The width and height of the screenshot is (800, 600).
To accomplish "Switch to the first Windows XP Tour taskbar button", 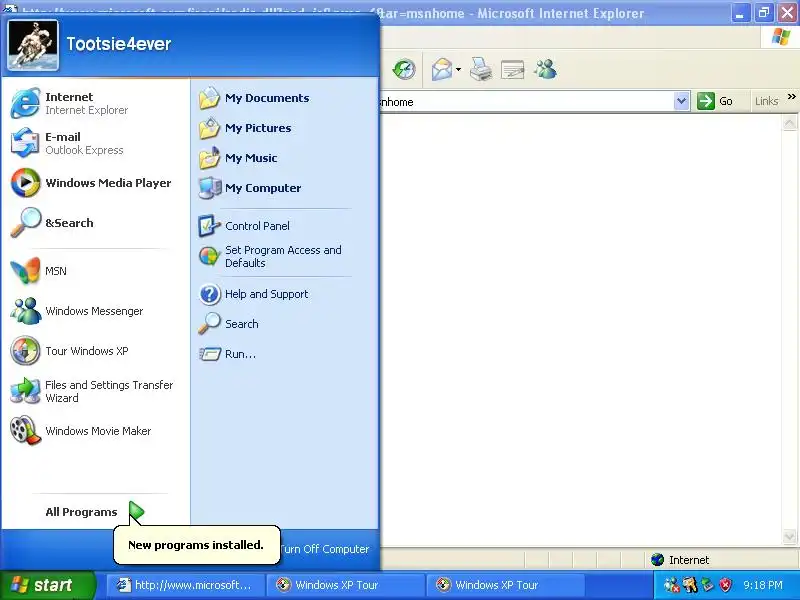I will (x=347, y=585).
